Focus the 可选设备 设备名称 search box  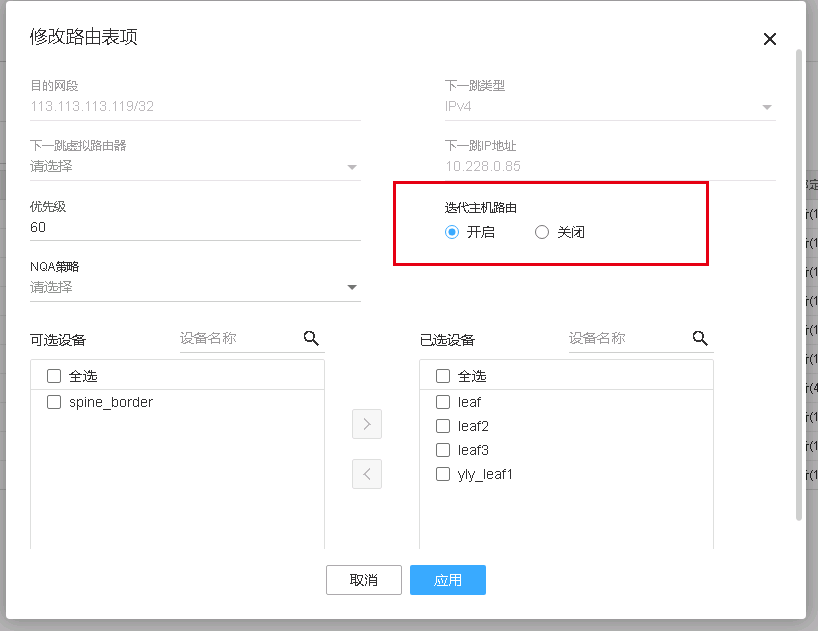click(x=238, y=339)
